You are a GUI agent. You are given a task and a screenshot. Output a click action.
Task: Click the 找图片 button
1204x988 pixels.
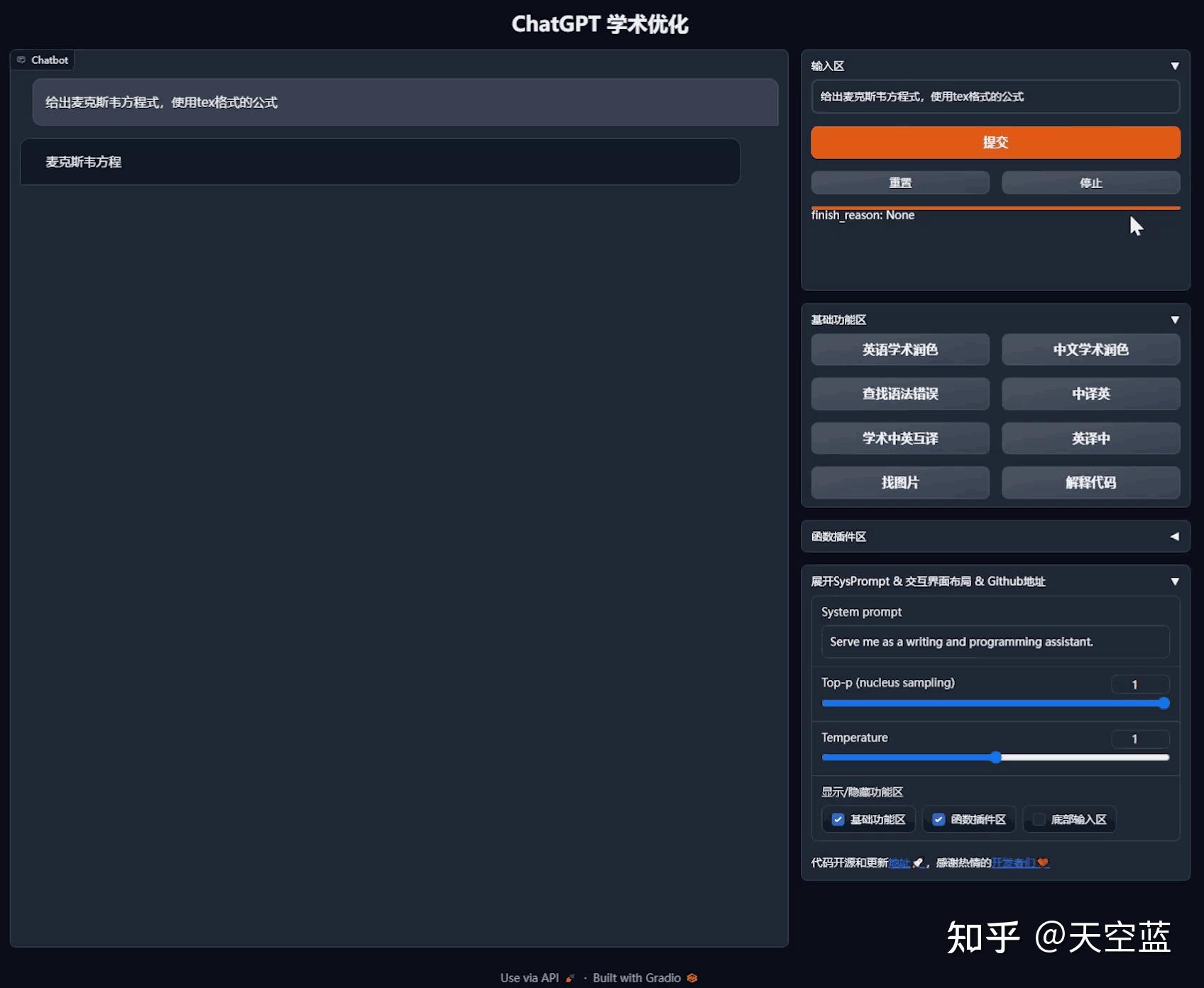tap(900, 483)
